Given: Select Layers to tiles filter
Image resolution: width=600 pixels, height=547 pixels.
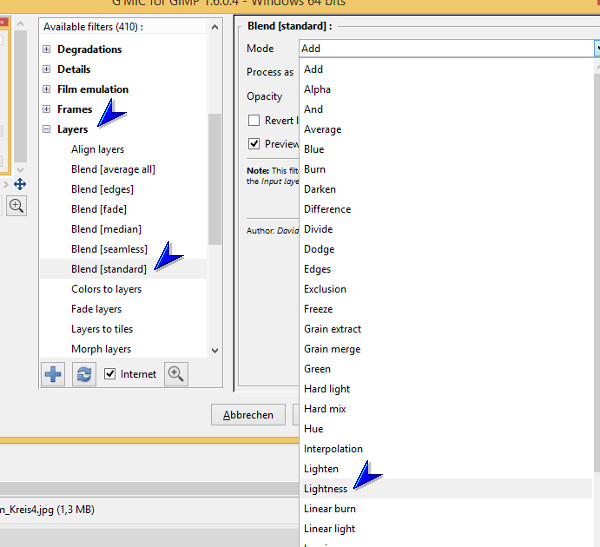Looking at the screenshot, I should [x=102, y=329].
